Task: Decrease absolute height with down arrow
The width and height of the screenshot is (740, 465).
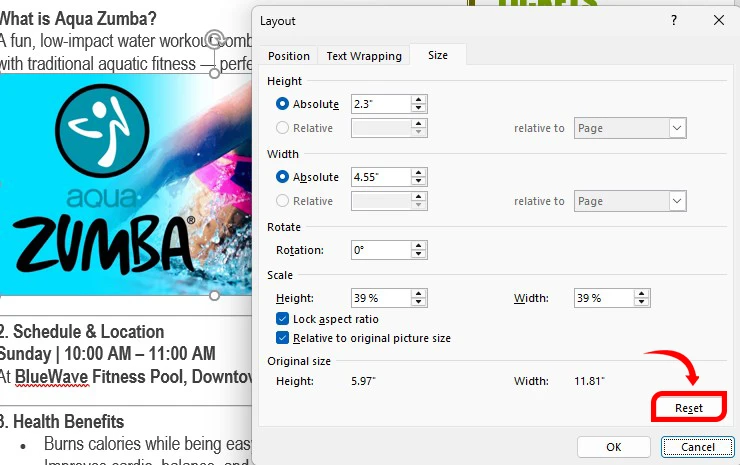Action: point(419,109)
